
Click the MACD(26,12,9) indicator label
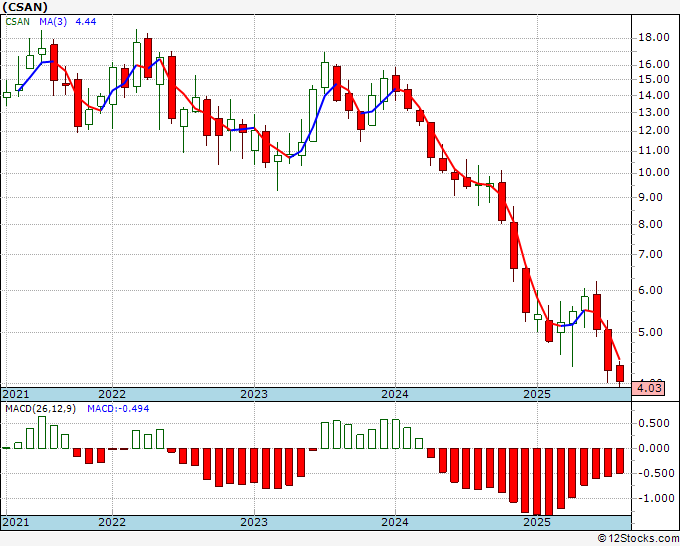(x=40, y=409)
